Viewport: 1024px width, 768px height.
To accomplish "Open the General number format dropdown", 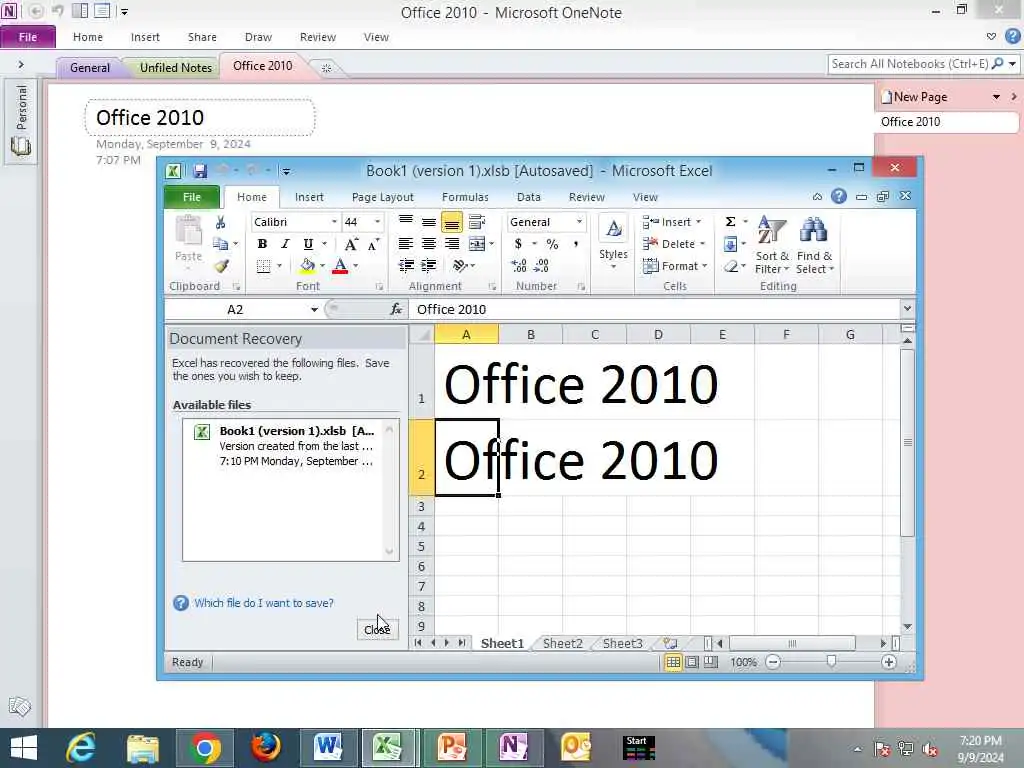I will point(579,222).
